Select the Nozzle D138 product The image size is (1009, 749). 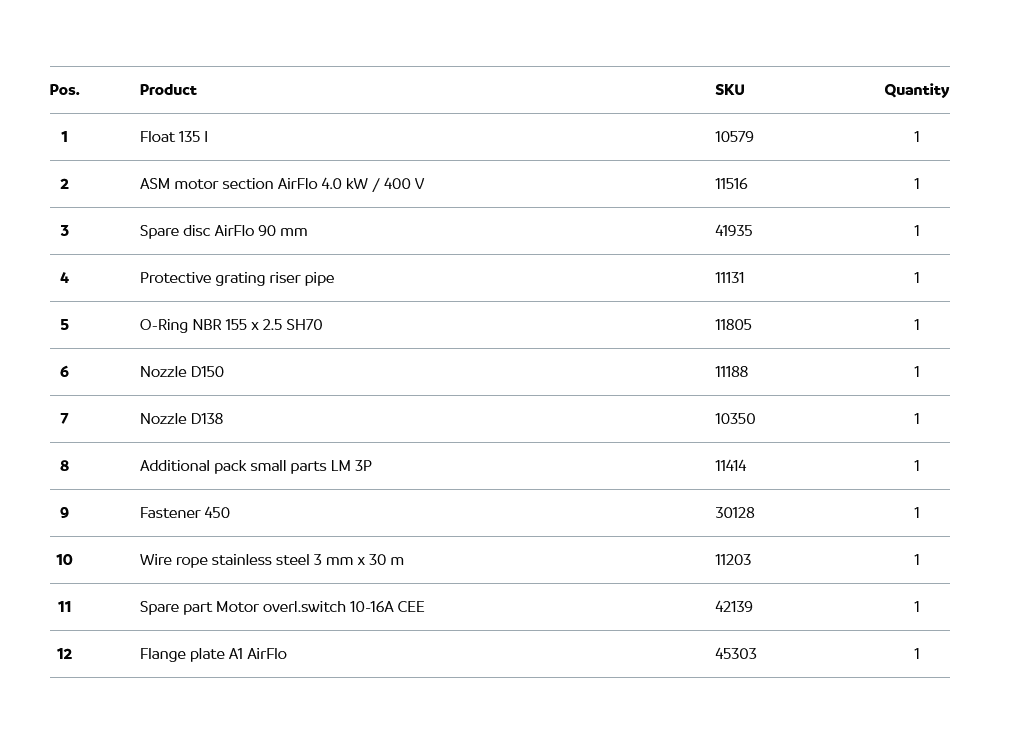[x=181, y=419]
